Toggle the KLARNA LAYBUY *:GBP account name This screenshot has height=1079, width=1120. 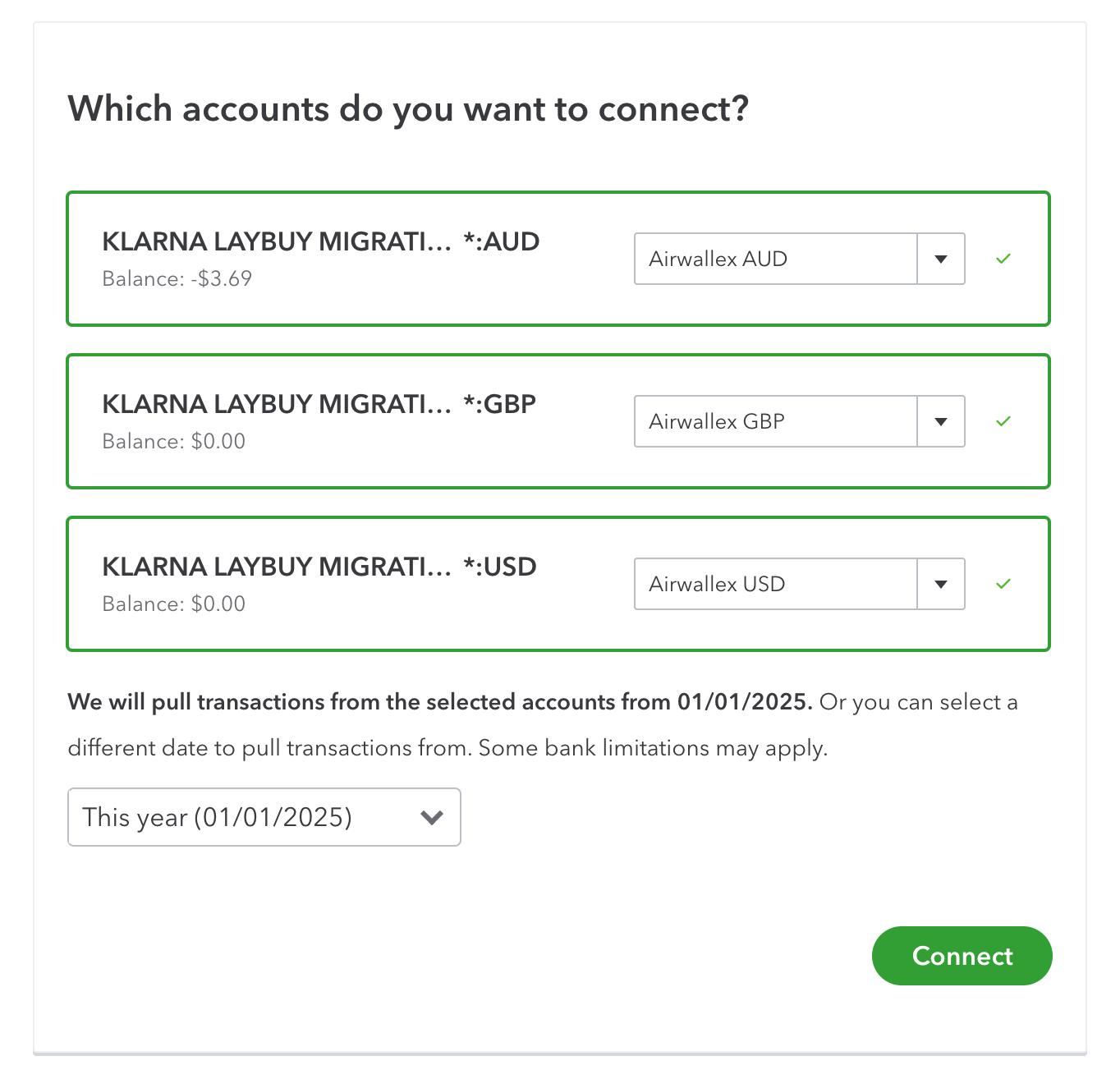319,404
